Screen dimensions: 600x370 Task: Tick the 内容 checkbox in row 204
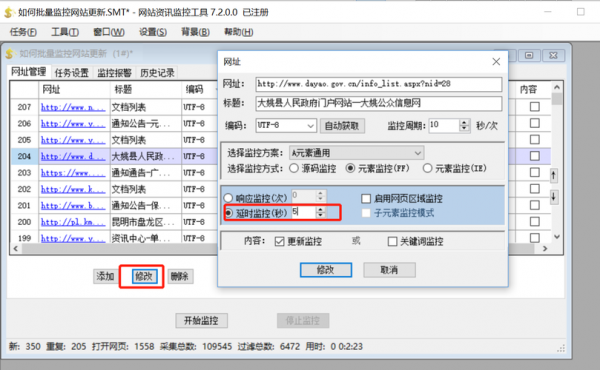coord(535,156)
